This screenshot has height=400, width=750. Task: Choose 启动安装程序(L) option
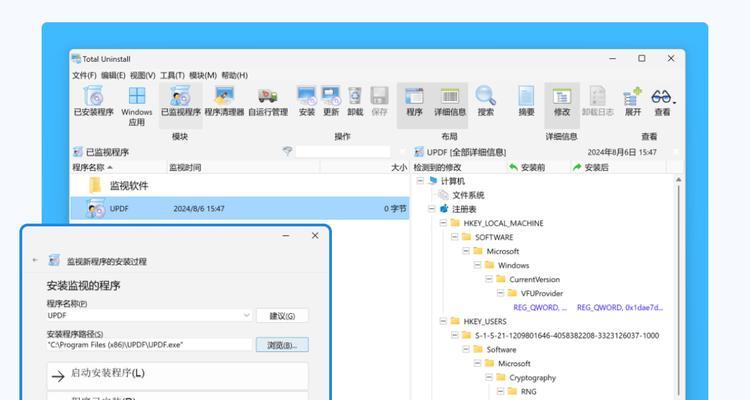pos(177,376)
